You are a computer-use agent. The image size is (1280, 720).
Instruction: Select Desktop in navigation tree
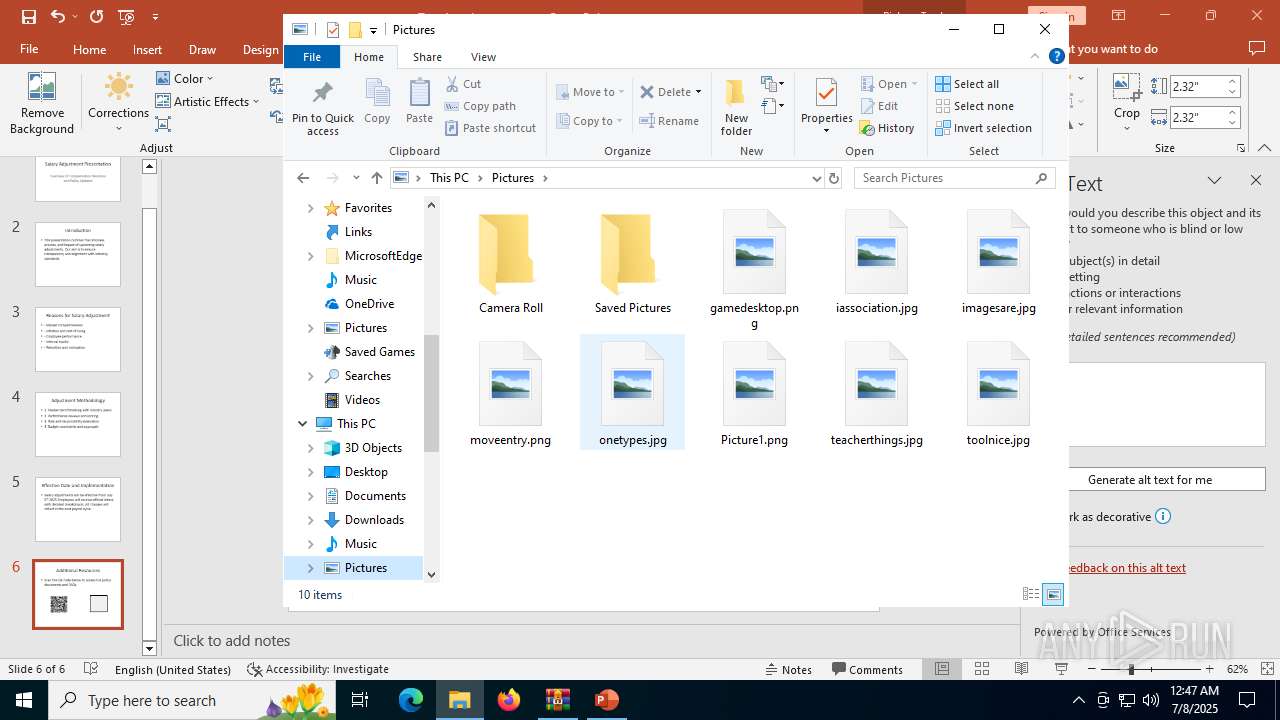point(366,472)
